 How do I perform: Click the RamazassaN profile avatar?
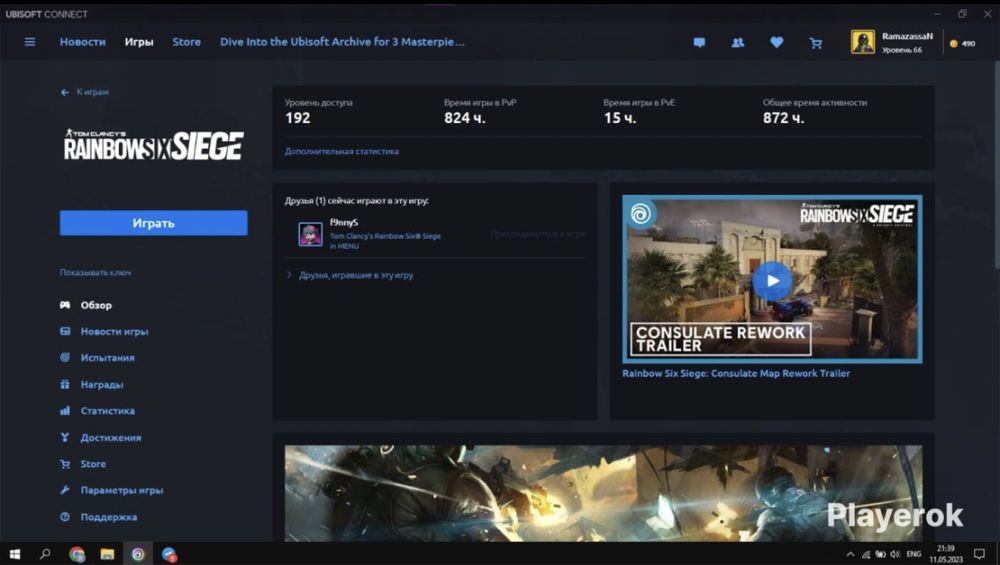click(863, 42)
